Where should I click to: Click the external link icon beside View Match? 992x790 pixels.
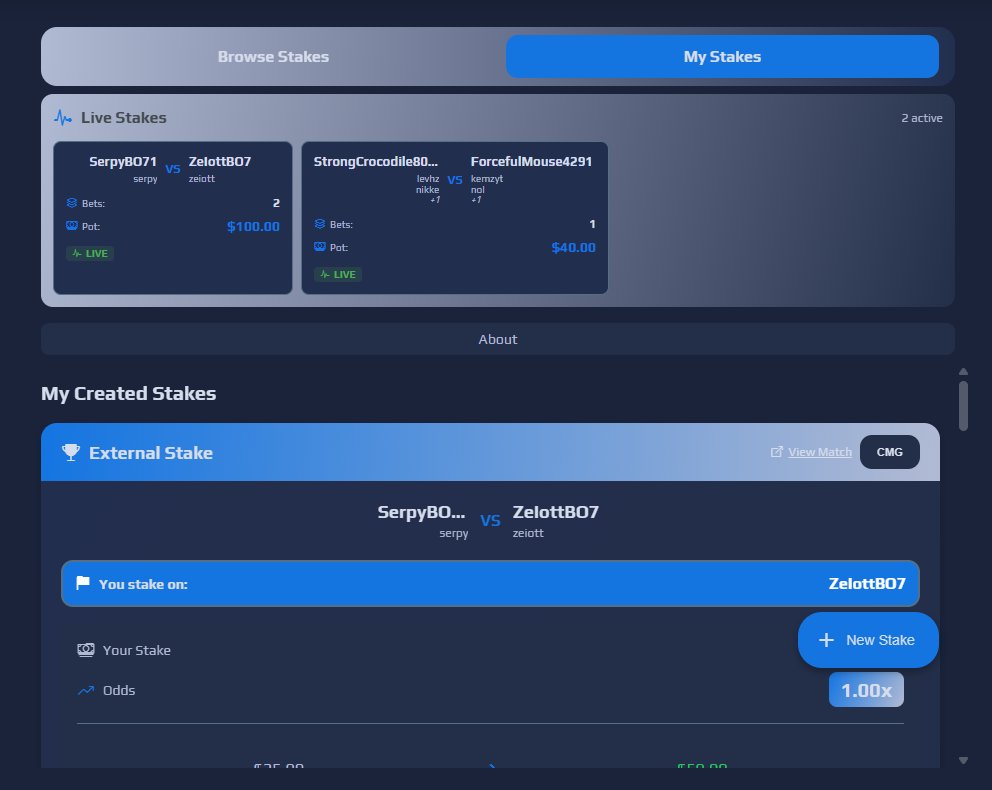click(776, 452)
